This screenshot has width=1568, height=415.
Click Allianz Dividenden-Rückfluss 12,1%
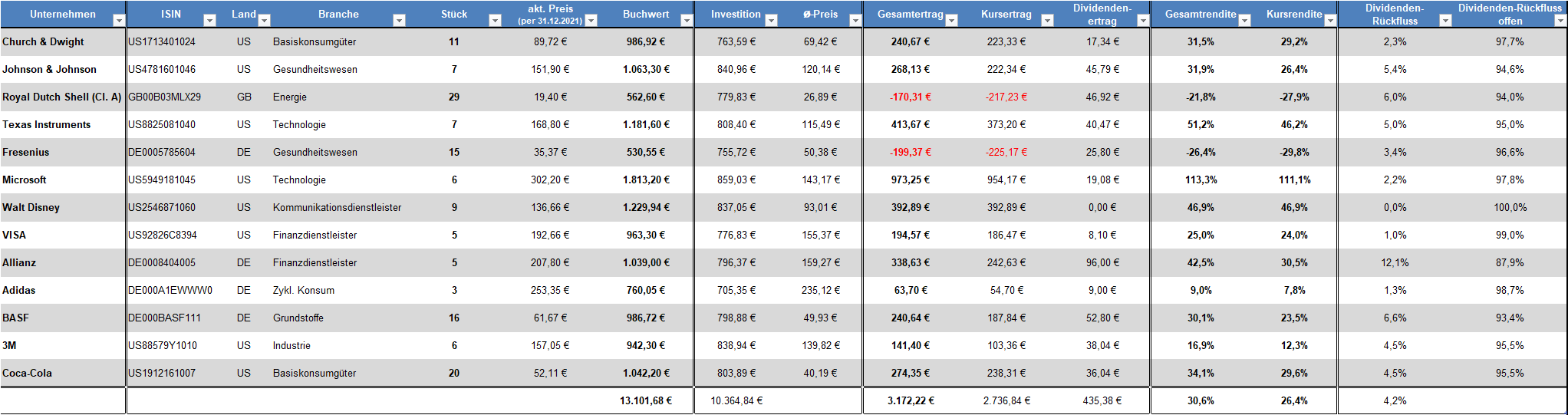click(1395, 262)
